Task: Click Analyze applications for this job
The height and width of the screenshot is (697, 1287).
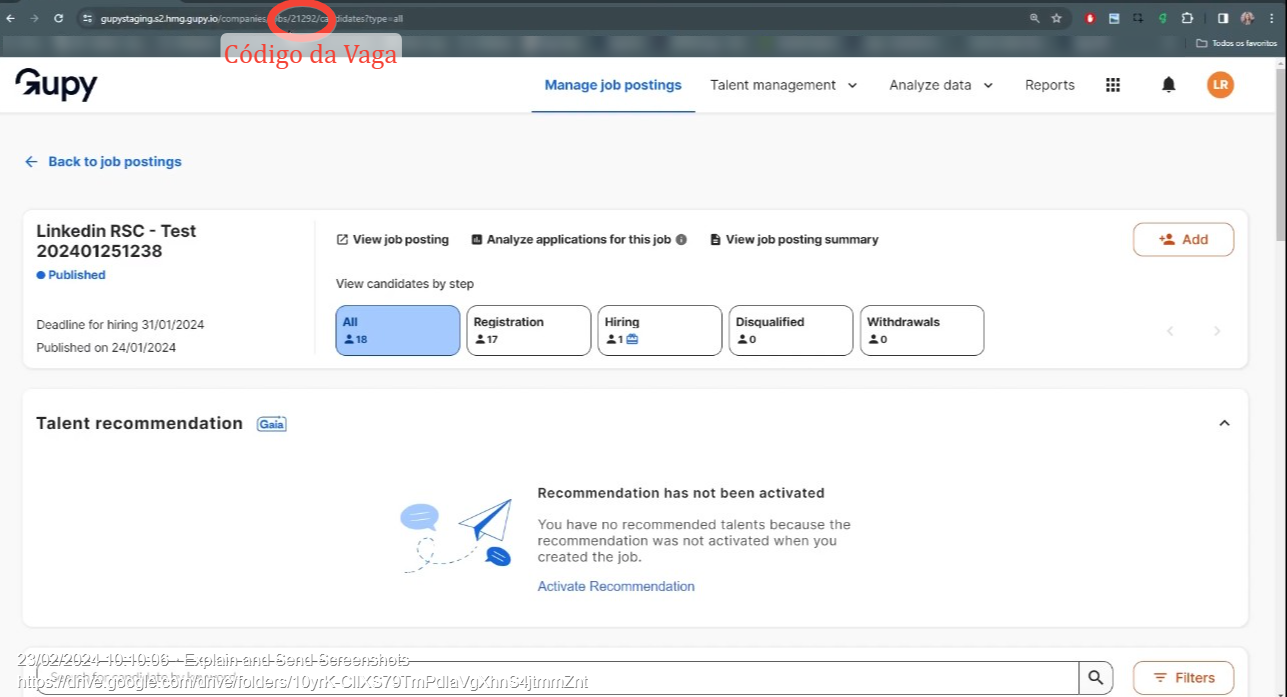Action: (x=571, y=240)
